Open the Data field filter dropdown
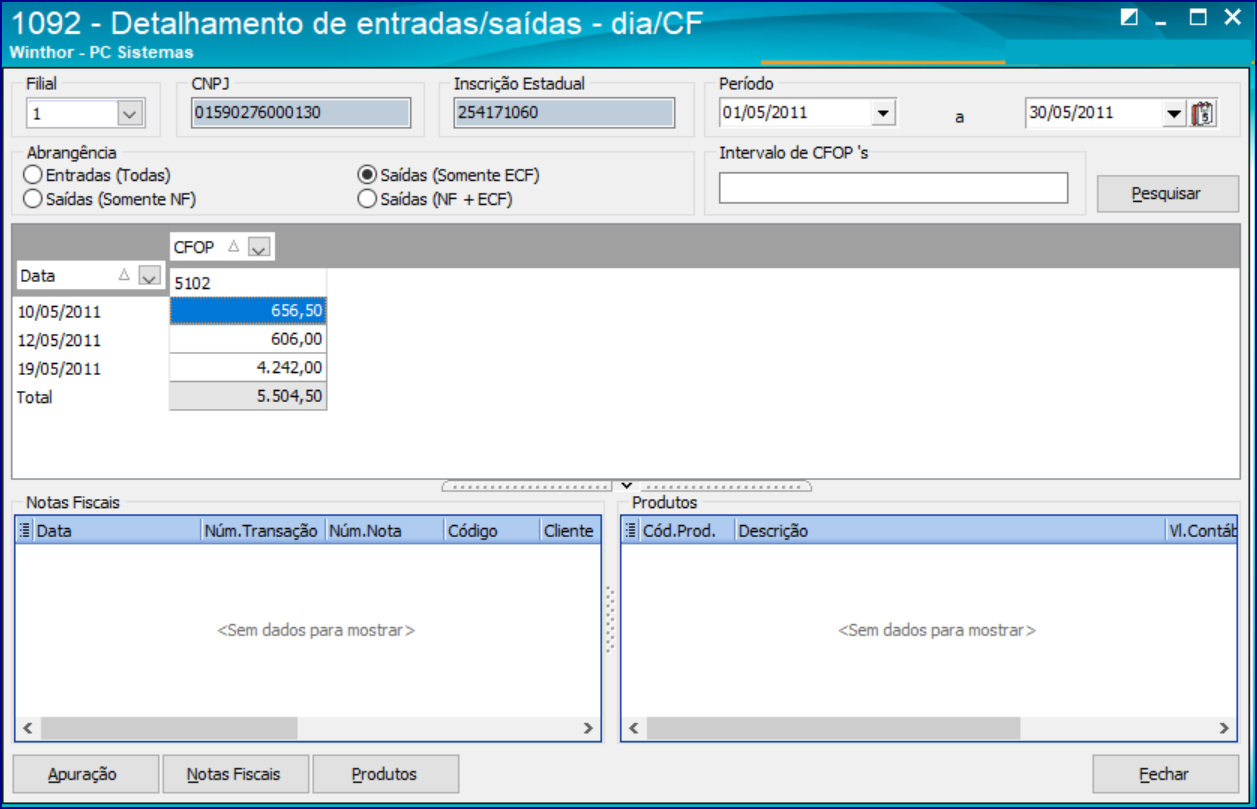1257x809 pixels. (x=151, y=276)
